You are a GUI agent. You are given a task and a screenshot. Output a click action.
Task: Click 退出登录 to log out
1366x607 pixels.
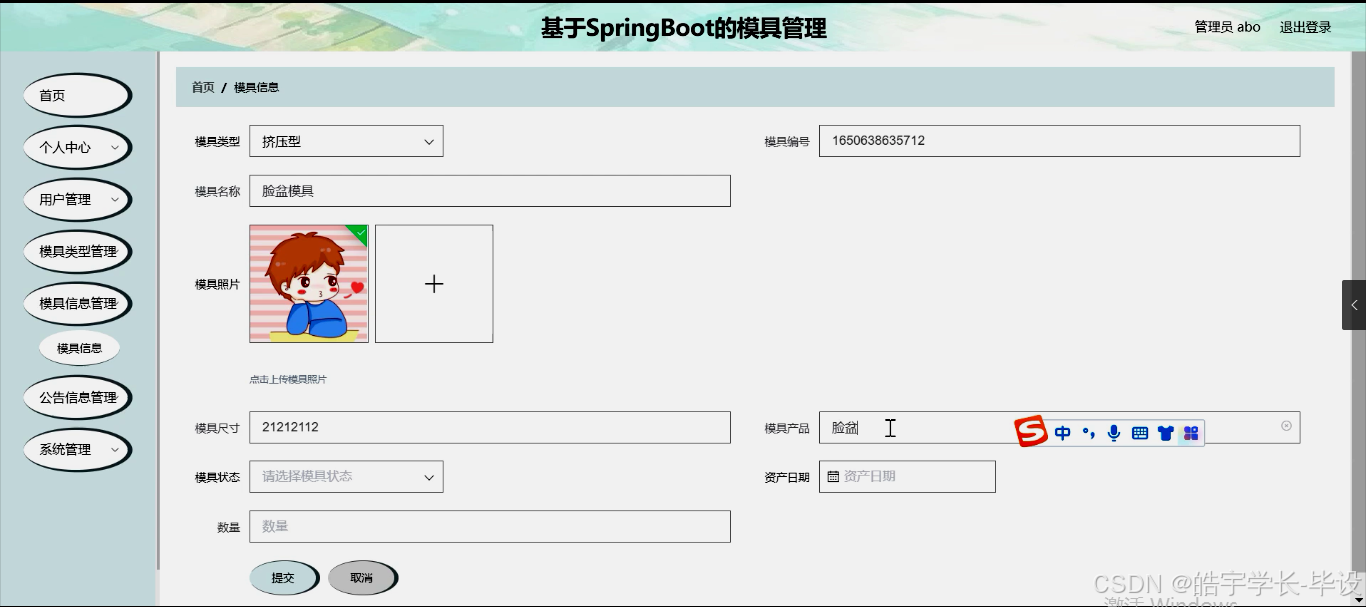(1305, 27)
